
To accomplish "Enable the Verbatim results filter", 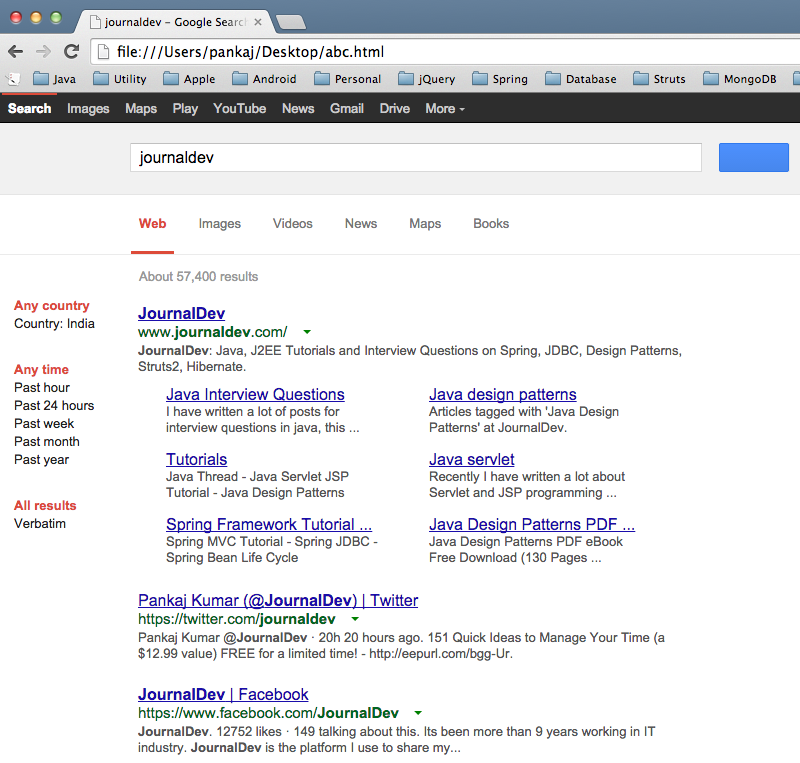I will click(x=38, y=523).
